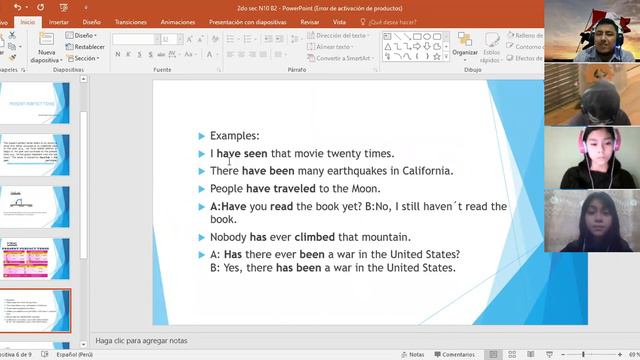The width and height of the screenshot is (640, 360).
Task: Open the font size dropdown arrow
Action: [180, 39]
